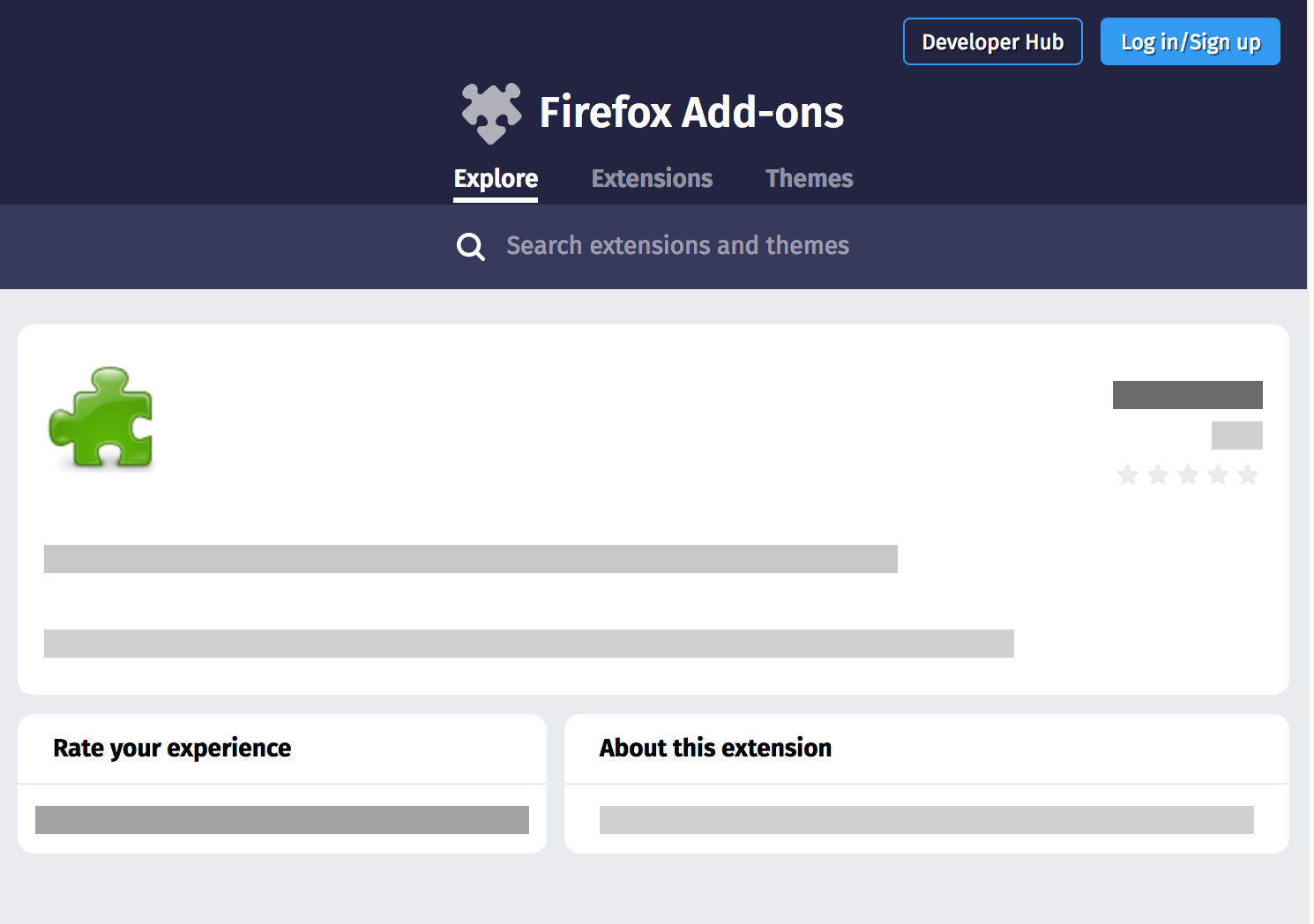
Task: Click Log in/Sign up button
Action: [1190, 41]
